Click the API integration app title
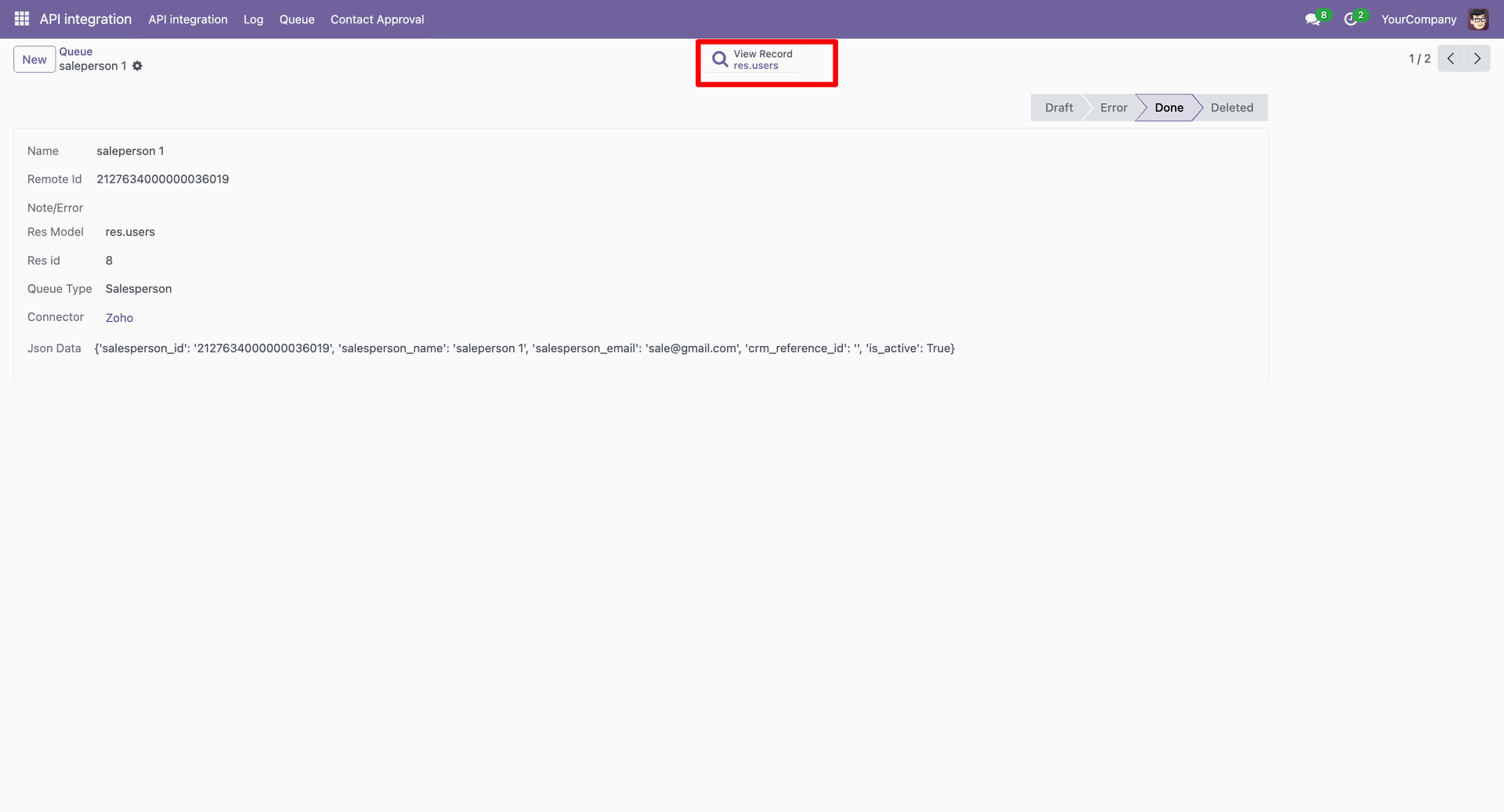 [x=85, y=20]
